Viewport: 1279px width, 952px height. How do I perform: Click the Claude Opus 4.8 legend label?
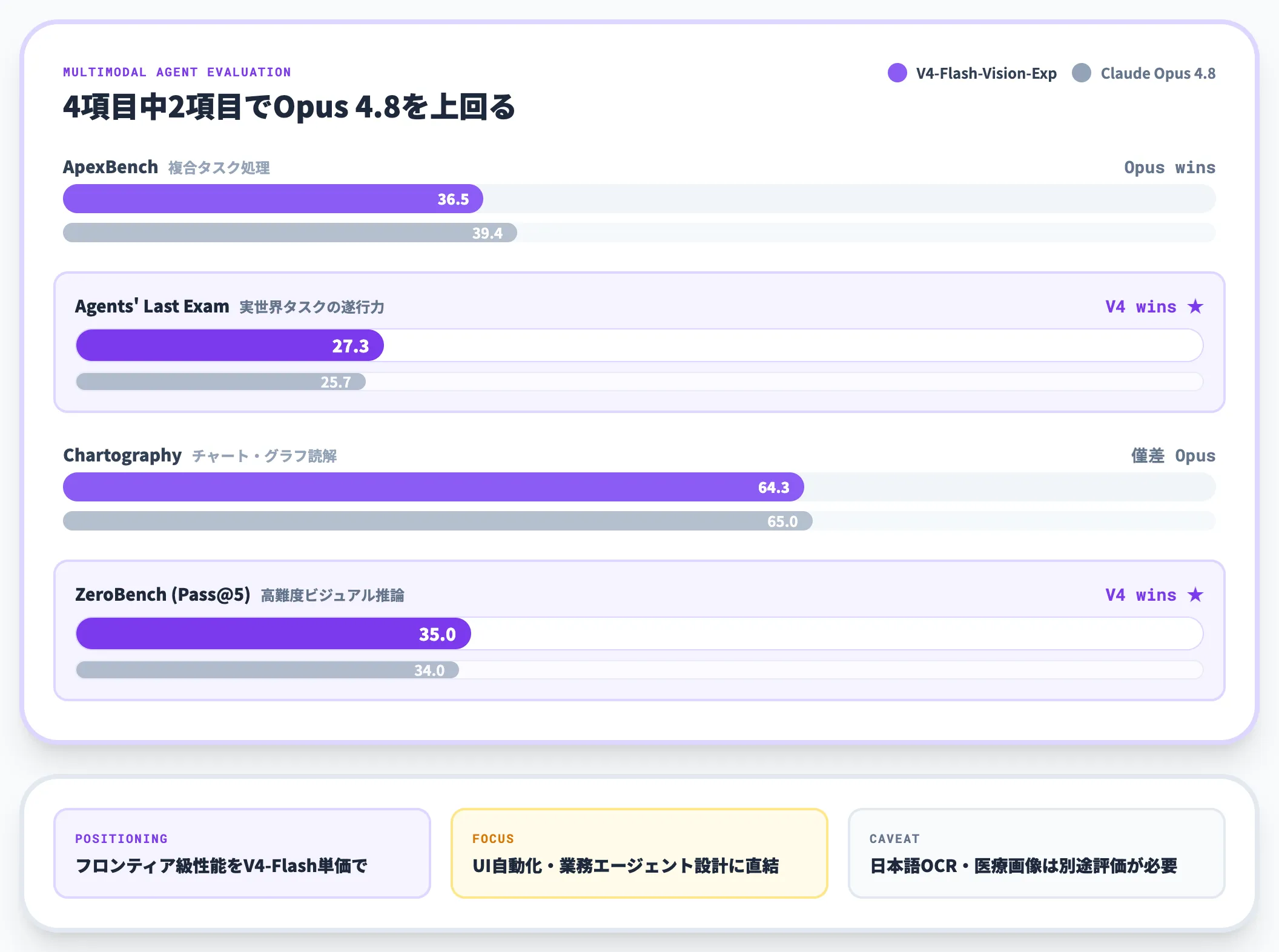point(1158,73)
